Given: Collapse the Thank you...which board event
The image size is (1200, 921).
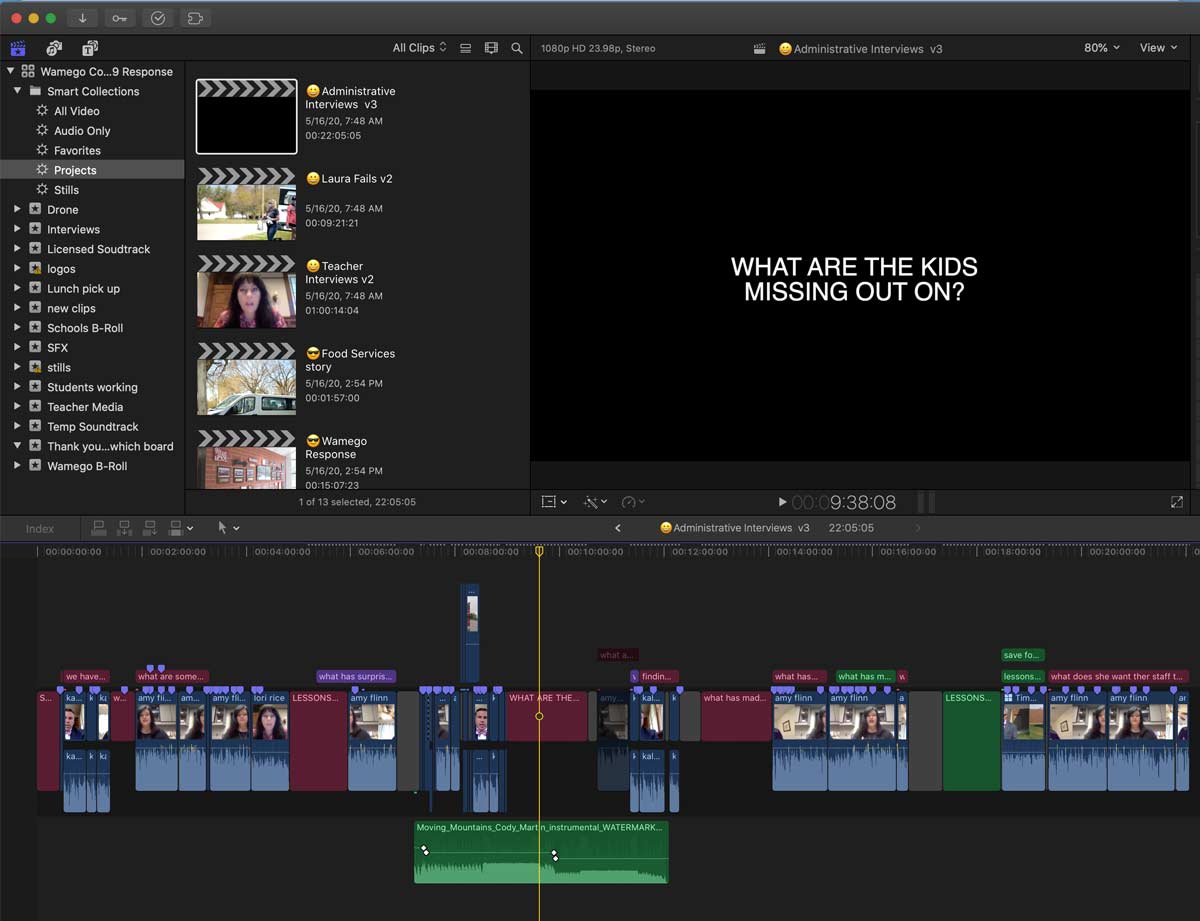Looking at the screenshot, I should (17, 446).
